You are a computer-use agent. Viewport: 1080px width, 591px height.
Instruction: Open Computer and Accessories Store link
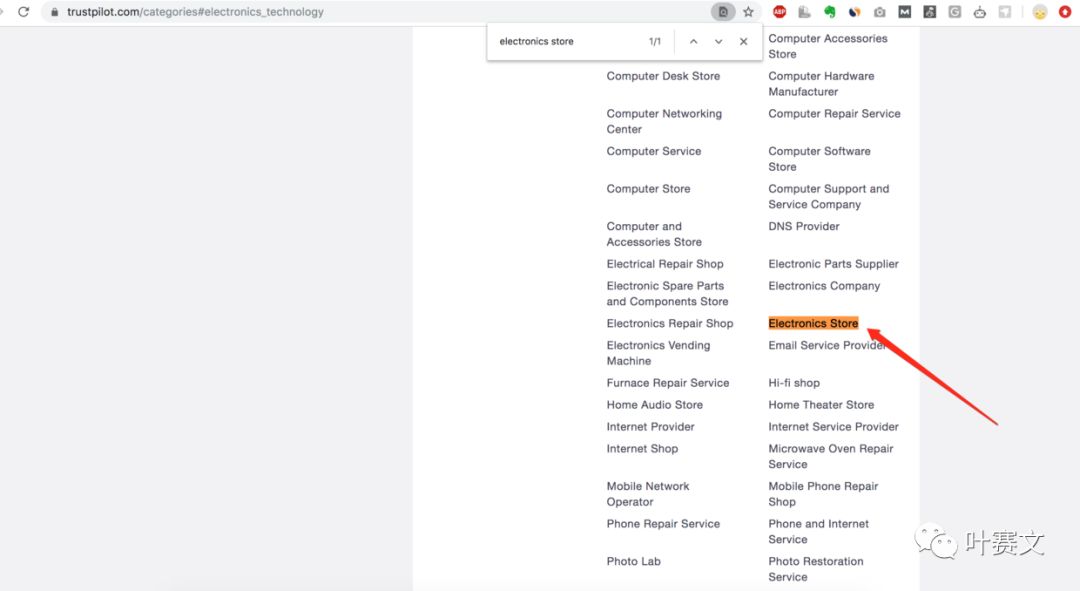pyautogui.click(x=654, y=234)
